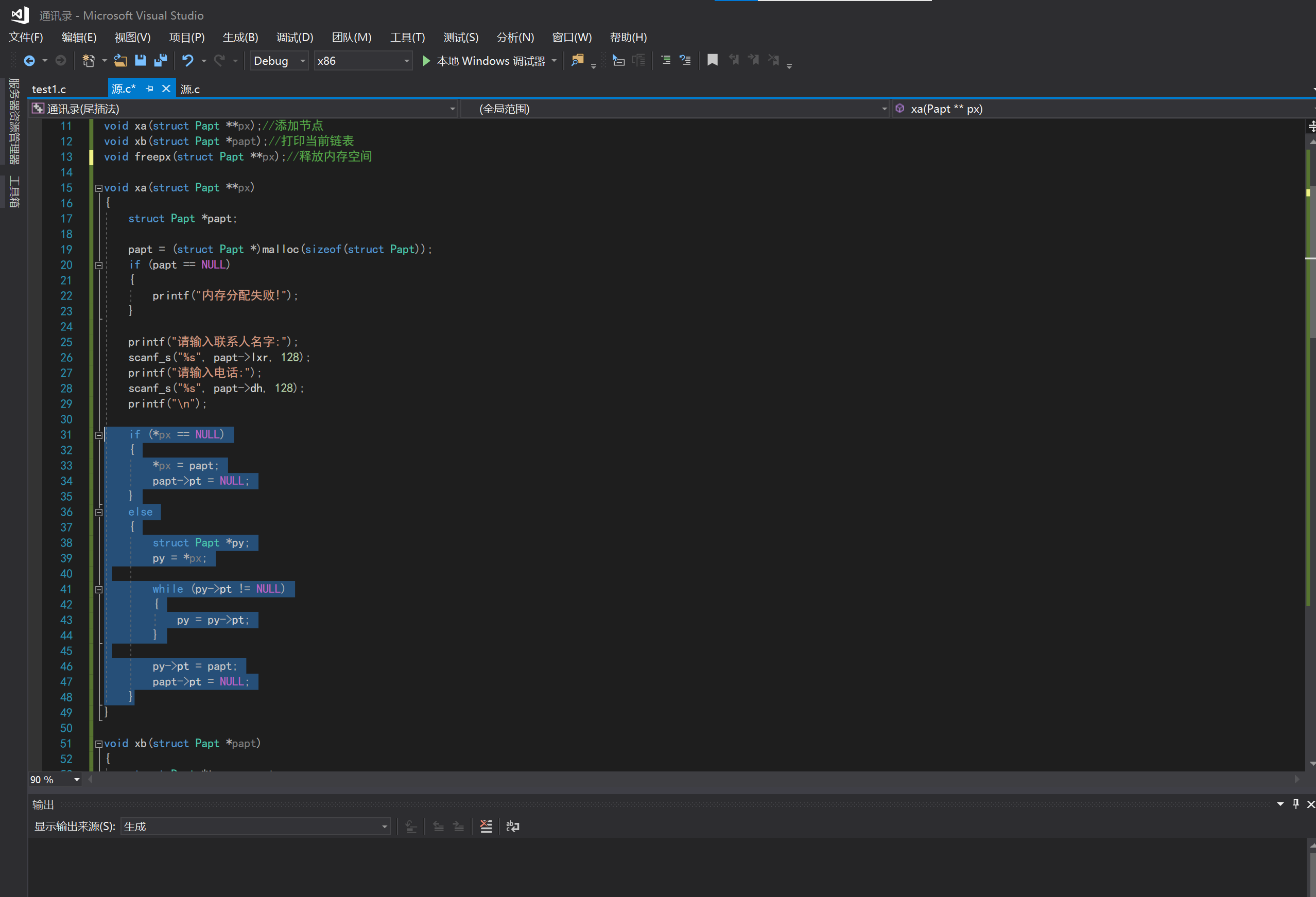Clear all output in Output panel

click(486, 826)
